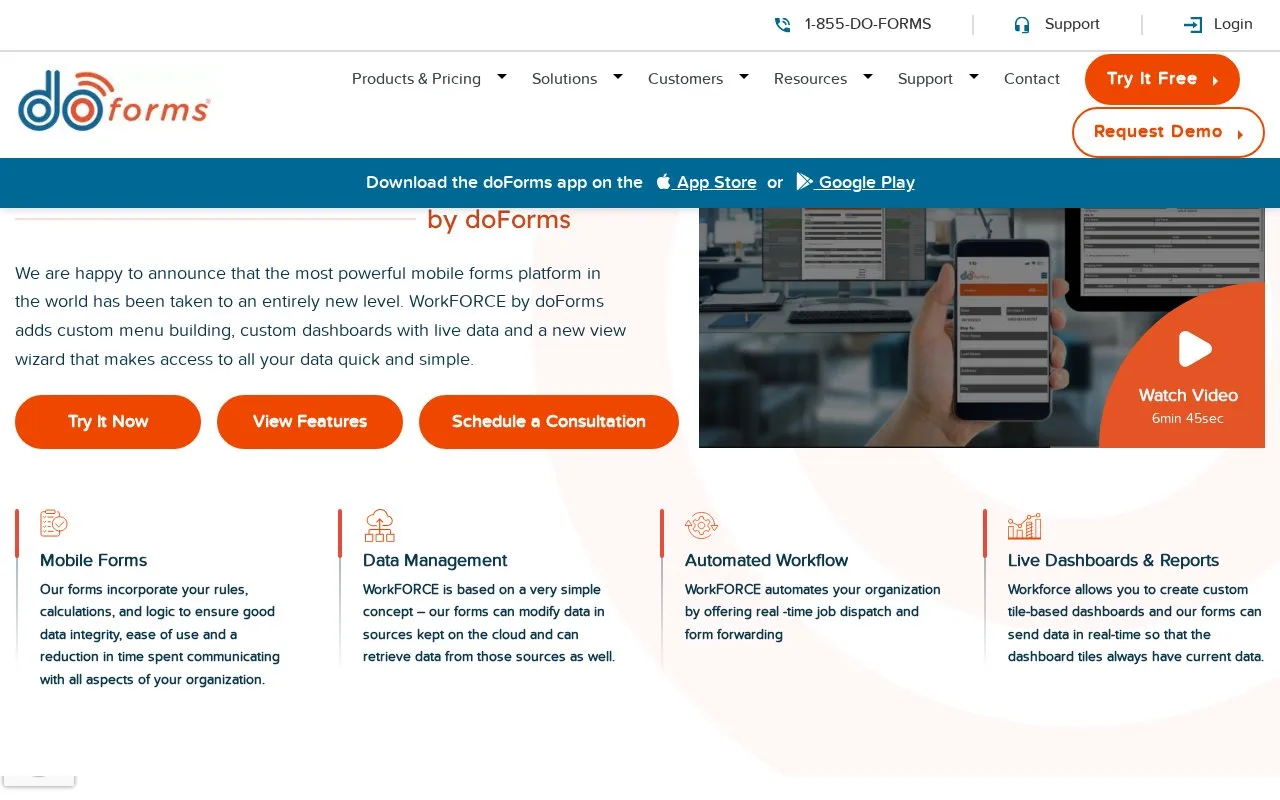Click the headset Support icon in top bar
1280x800 pixels.
coord(1021,25)
